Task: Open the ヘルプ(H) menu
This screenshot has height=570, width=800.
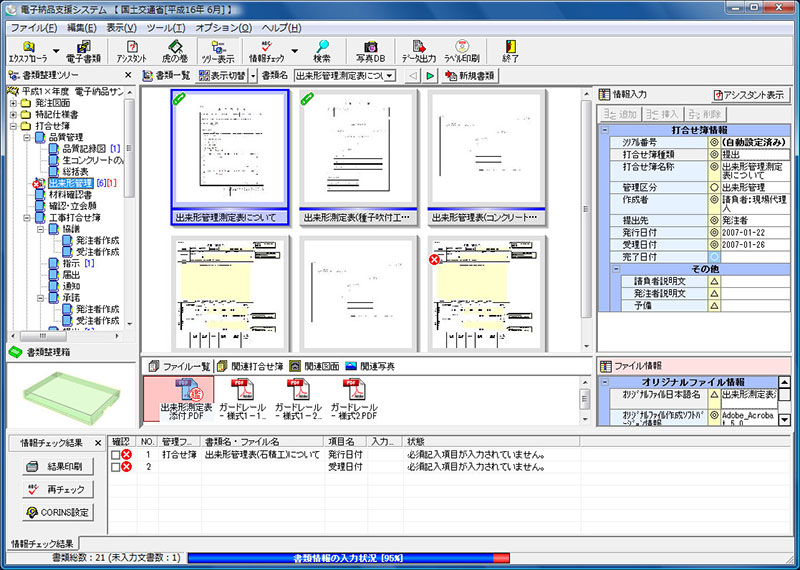Action: click(x=281, y=28)
